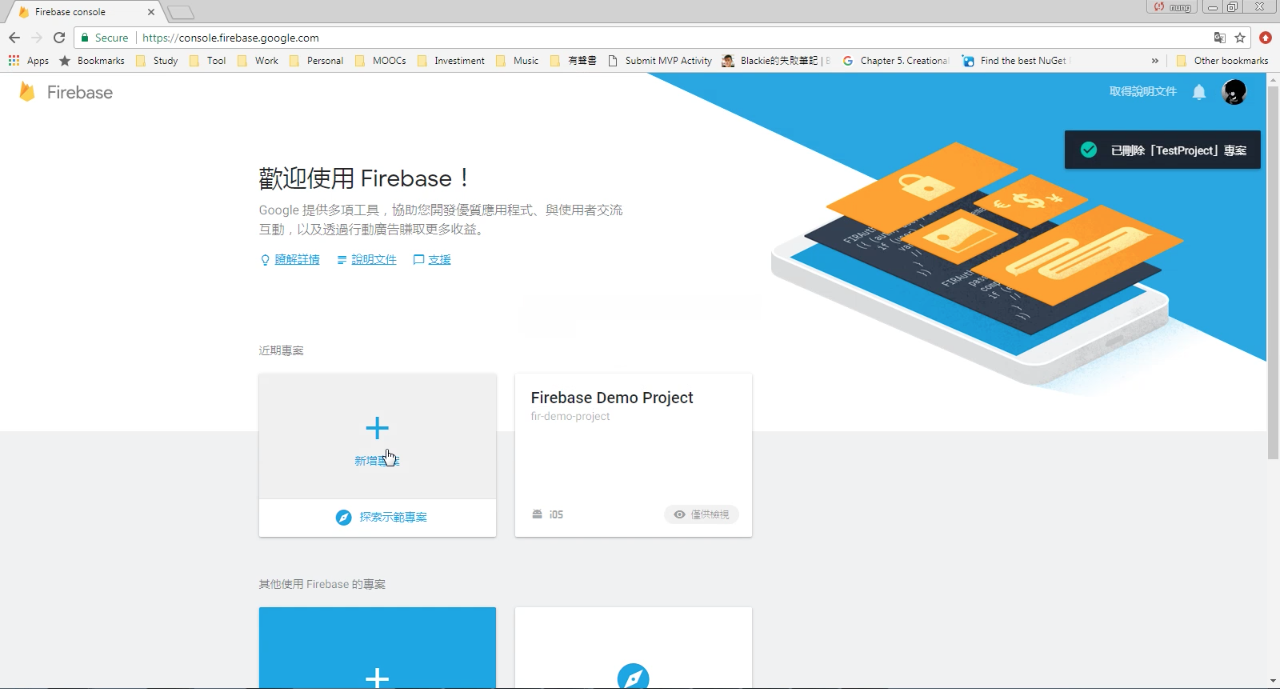Click the TestProject deleted notification toast
The width and height of the screenshot is (1280, 689).
1162,150
